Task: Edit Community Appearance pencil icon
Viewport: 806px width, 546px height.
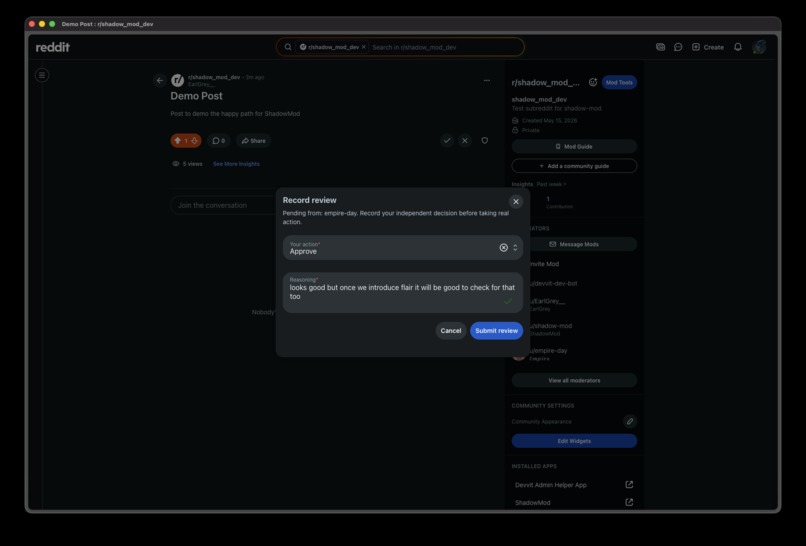Action: pos(630,422)
